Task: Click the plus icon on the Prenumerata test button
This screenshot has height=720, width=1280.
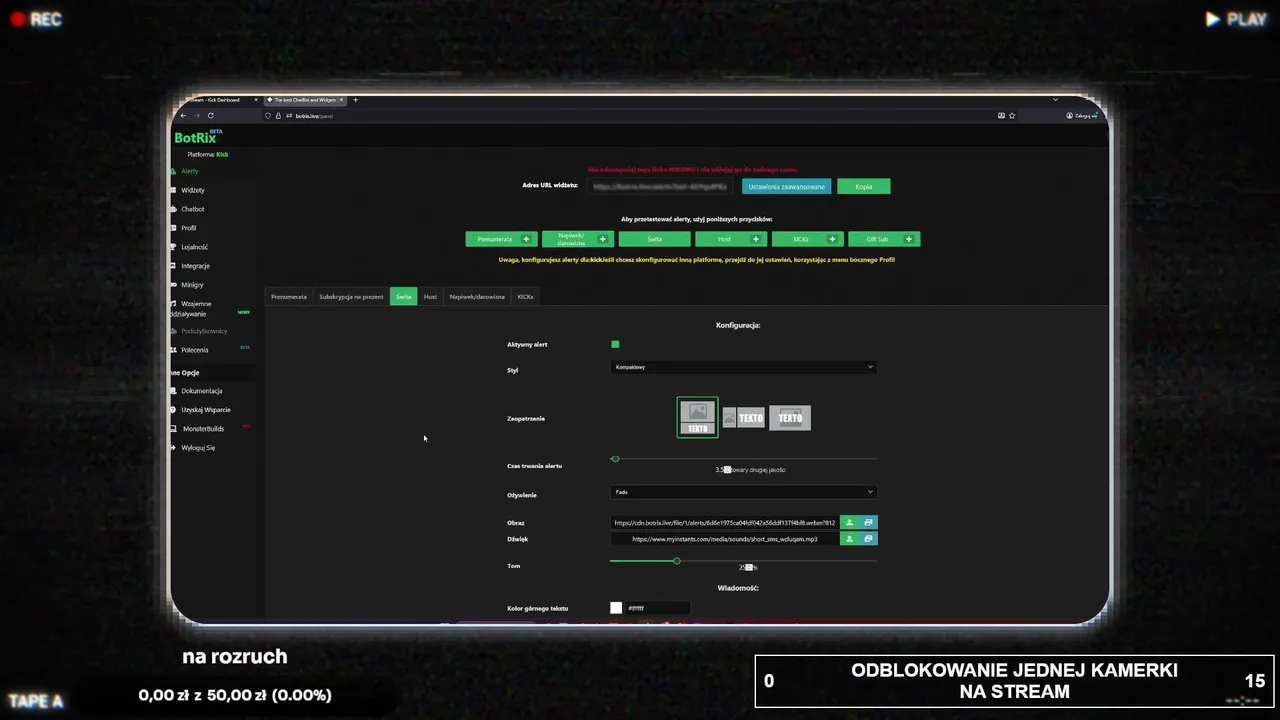Action: point(526,239)
